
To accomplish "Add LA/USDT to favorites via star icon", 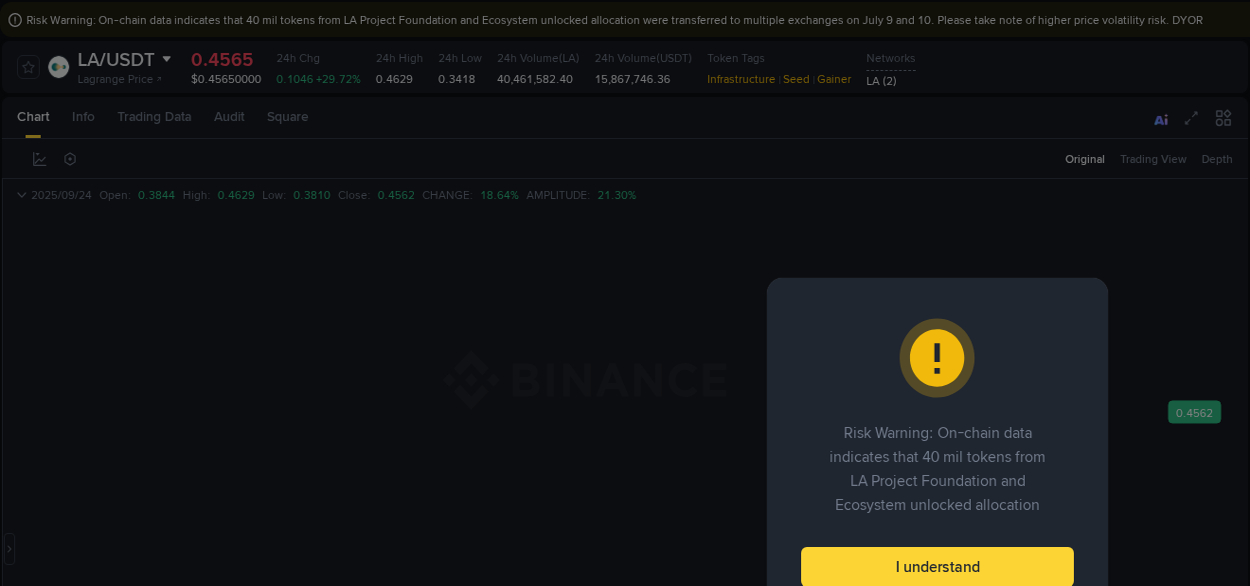I will (27, 66).
